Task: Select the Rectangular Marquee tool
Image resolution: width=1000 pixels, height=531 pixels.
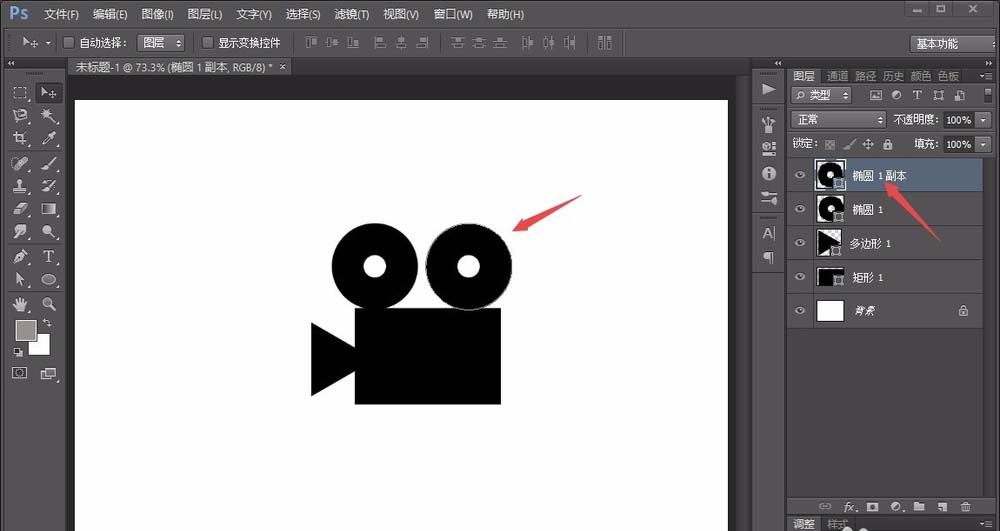Action: pos(20,93)
